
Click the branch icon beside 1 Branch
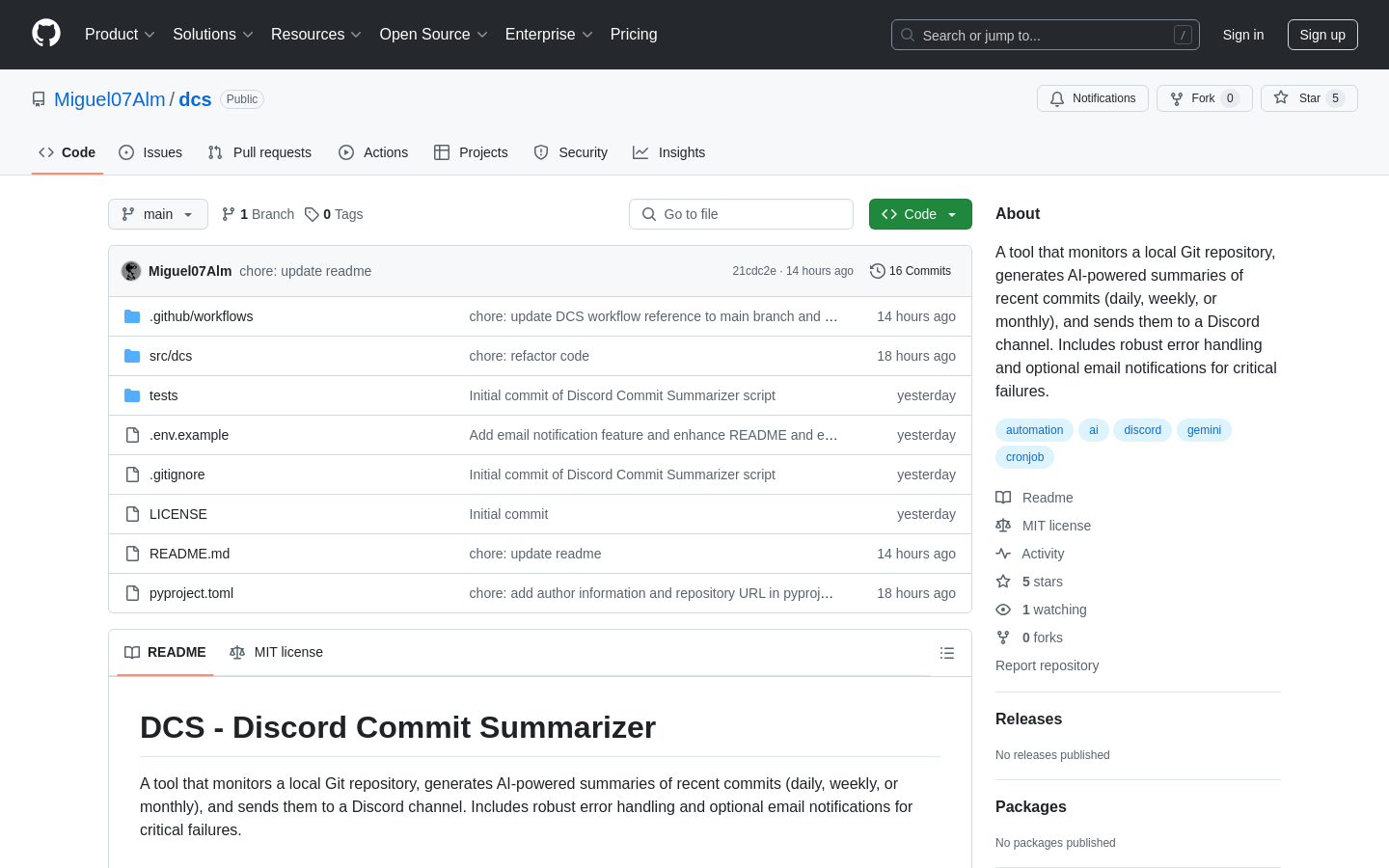point(229,214)
